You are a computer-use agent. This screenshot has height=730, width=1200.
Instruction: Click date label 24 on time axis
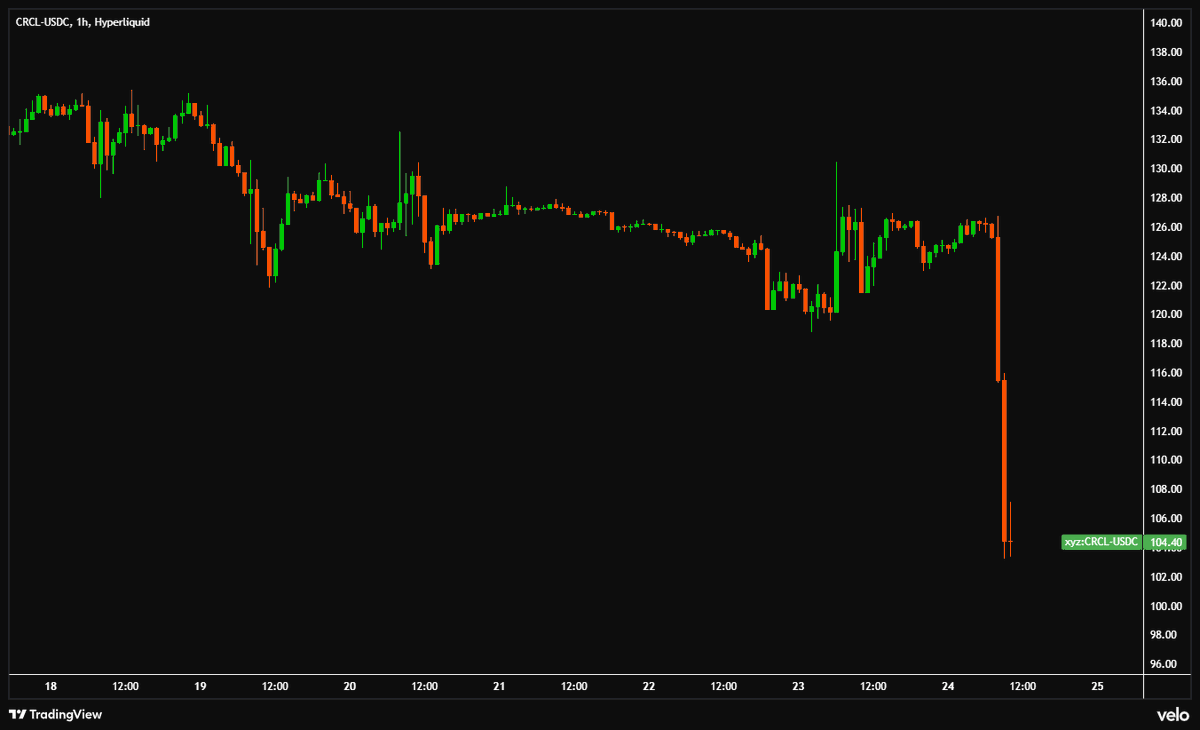tap(948, 686)
